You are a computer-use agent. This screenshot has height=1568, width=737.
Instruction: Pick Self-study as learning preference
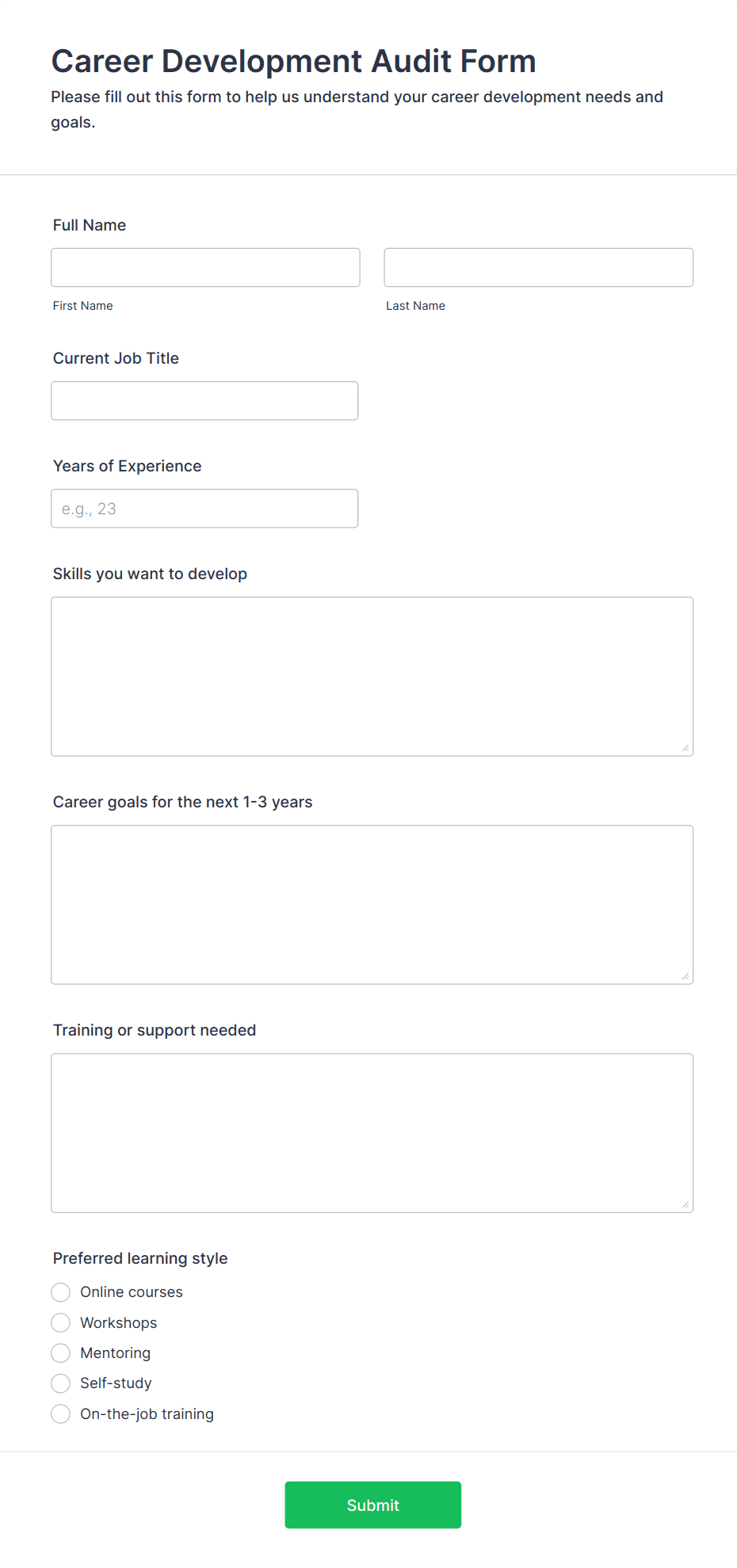60,1383
